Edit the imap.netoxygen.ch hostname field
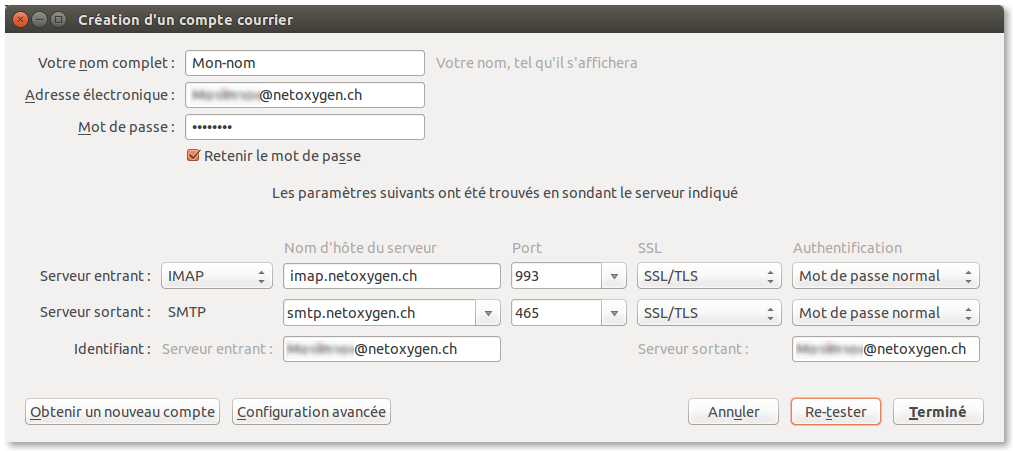The height and width of the screenshot is (451, 1013). coord(392,276)
